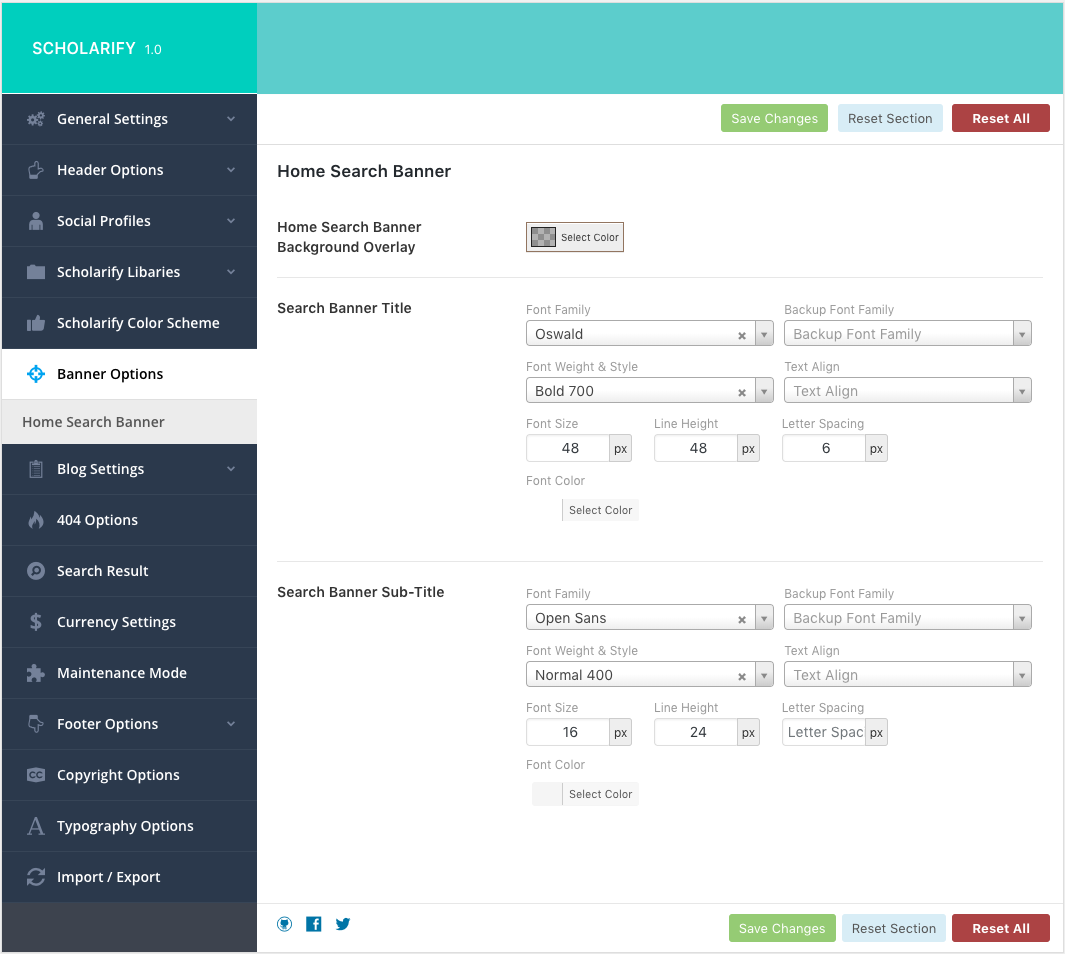The width and height of the screenshot is (1065, 954).
Task: Click the top Save Changes button
Action: click(x=774, y=118)
